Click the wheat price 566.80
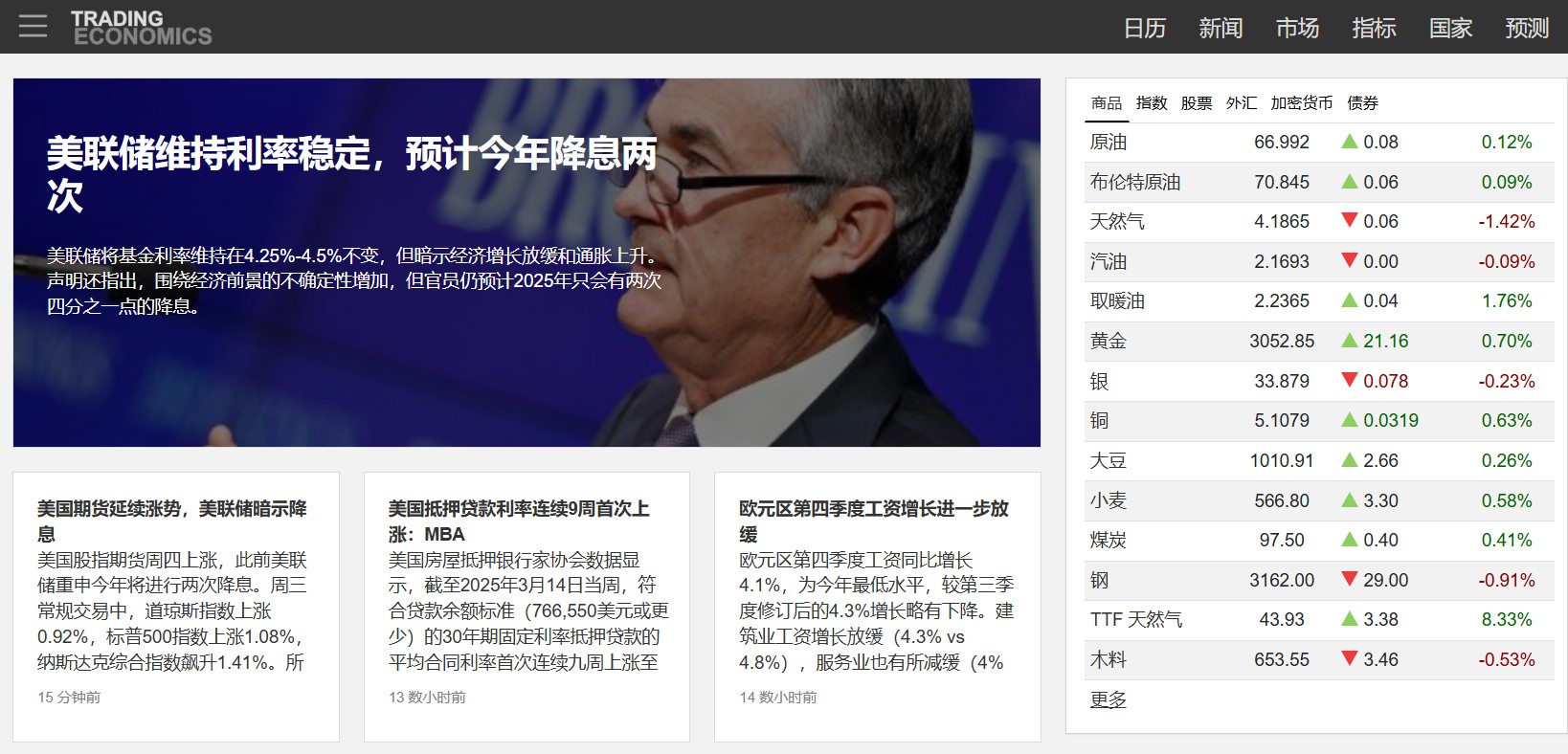1568x754 pixels. tap(1282, 500)
